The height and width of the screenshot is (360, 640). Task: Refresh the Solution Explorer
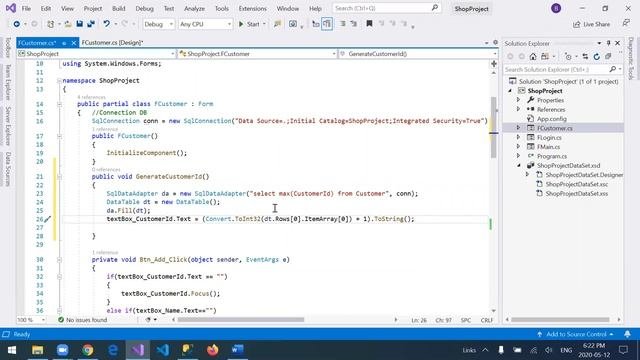point(596,56)
